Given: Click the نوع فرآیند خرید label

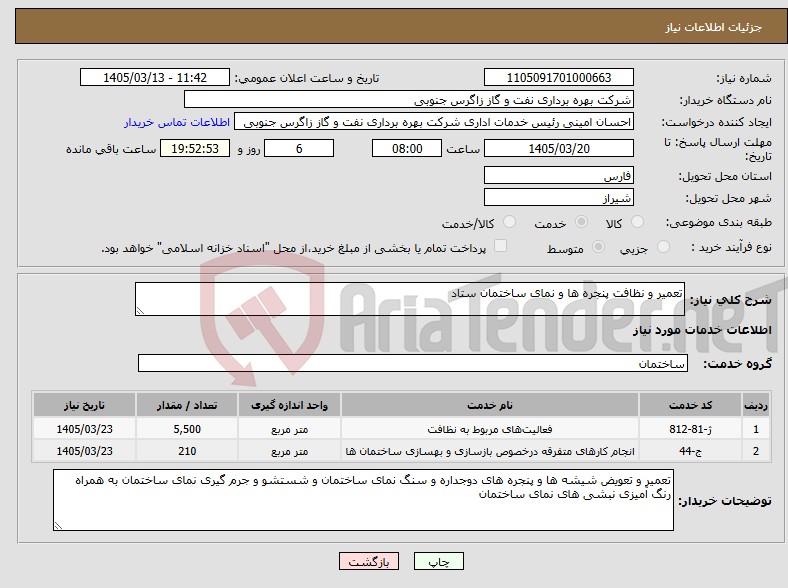Looking at the screenshot, I should coord(731,247).
